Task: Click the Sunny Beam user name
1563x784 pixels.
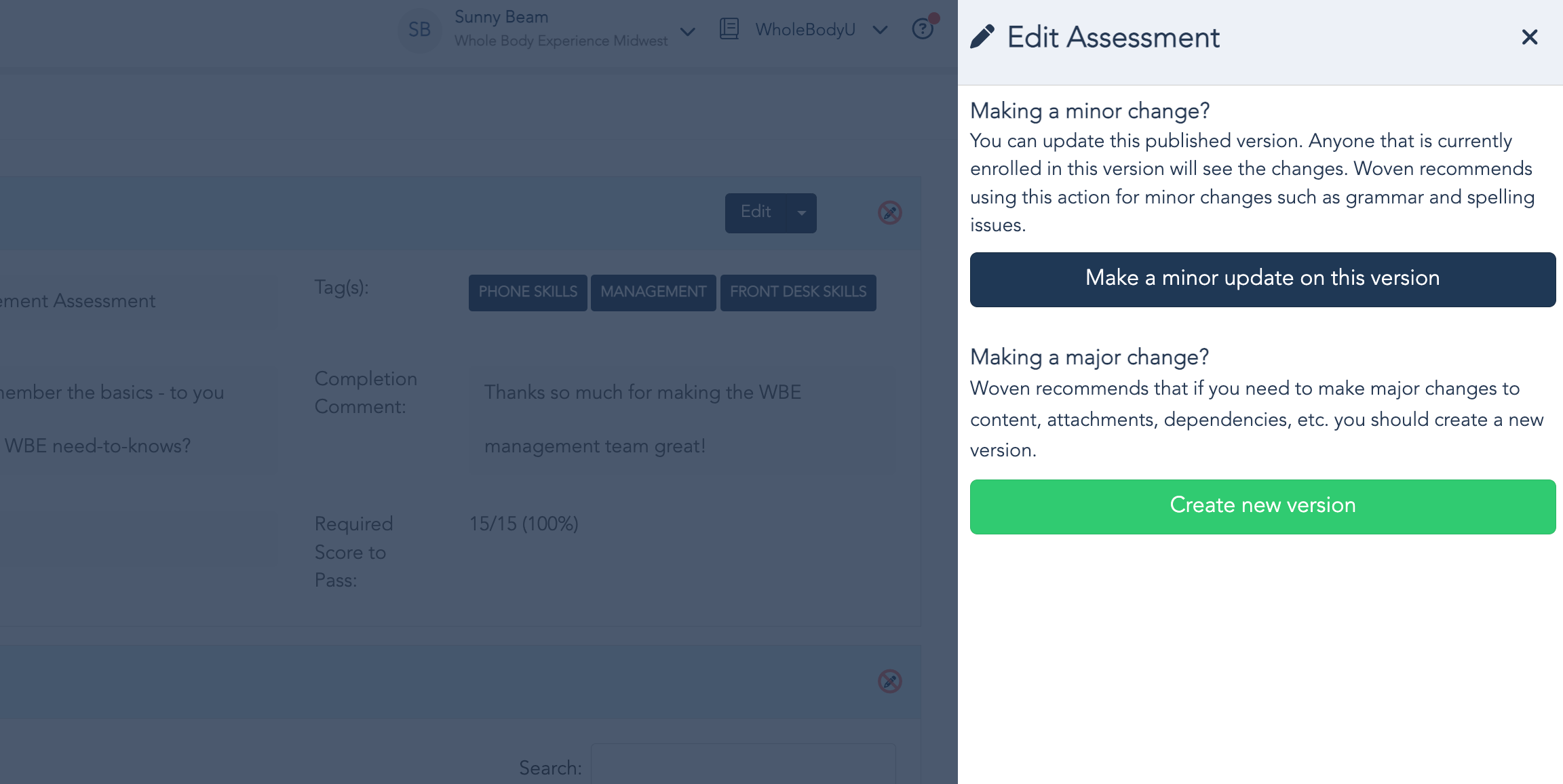Action: pos(501,17)
